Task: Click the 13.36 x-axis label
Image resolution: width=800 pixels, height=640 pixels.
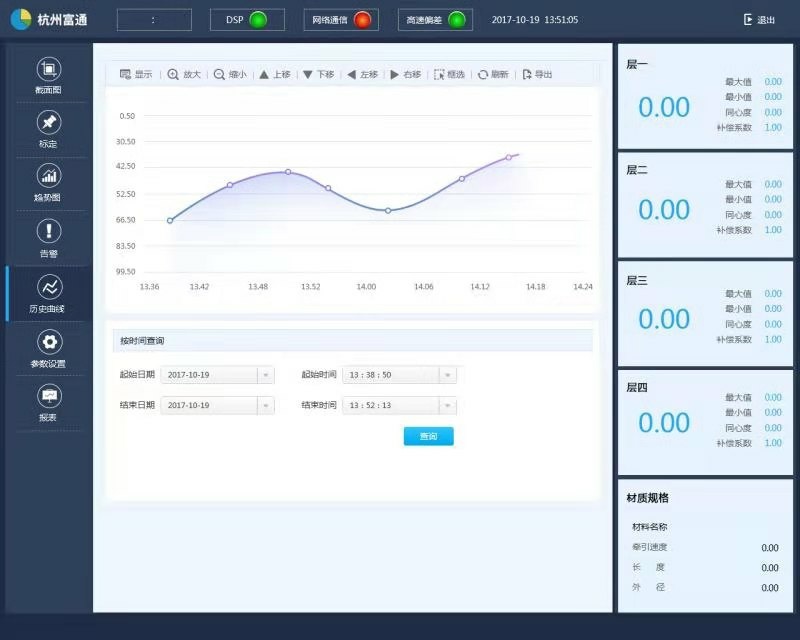Action: coord(149,287)
